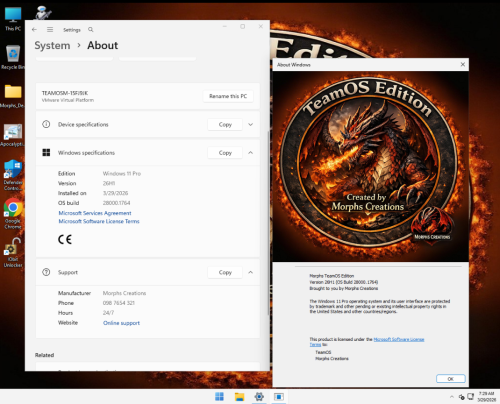The height and width of the screenshot is (404, 500).
Task: Open the Recycle Bin desktop icon
Action: pyautogui.click(x=13, y=57)
